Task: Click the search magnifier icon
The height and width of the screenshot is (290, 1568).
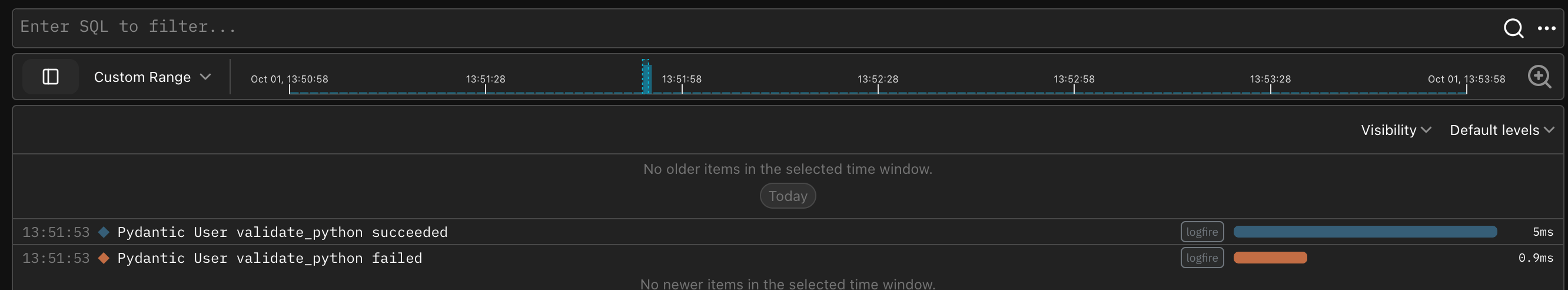Action: click(x=1513, y=28)
